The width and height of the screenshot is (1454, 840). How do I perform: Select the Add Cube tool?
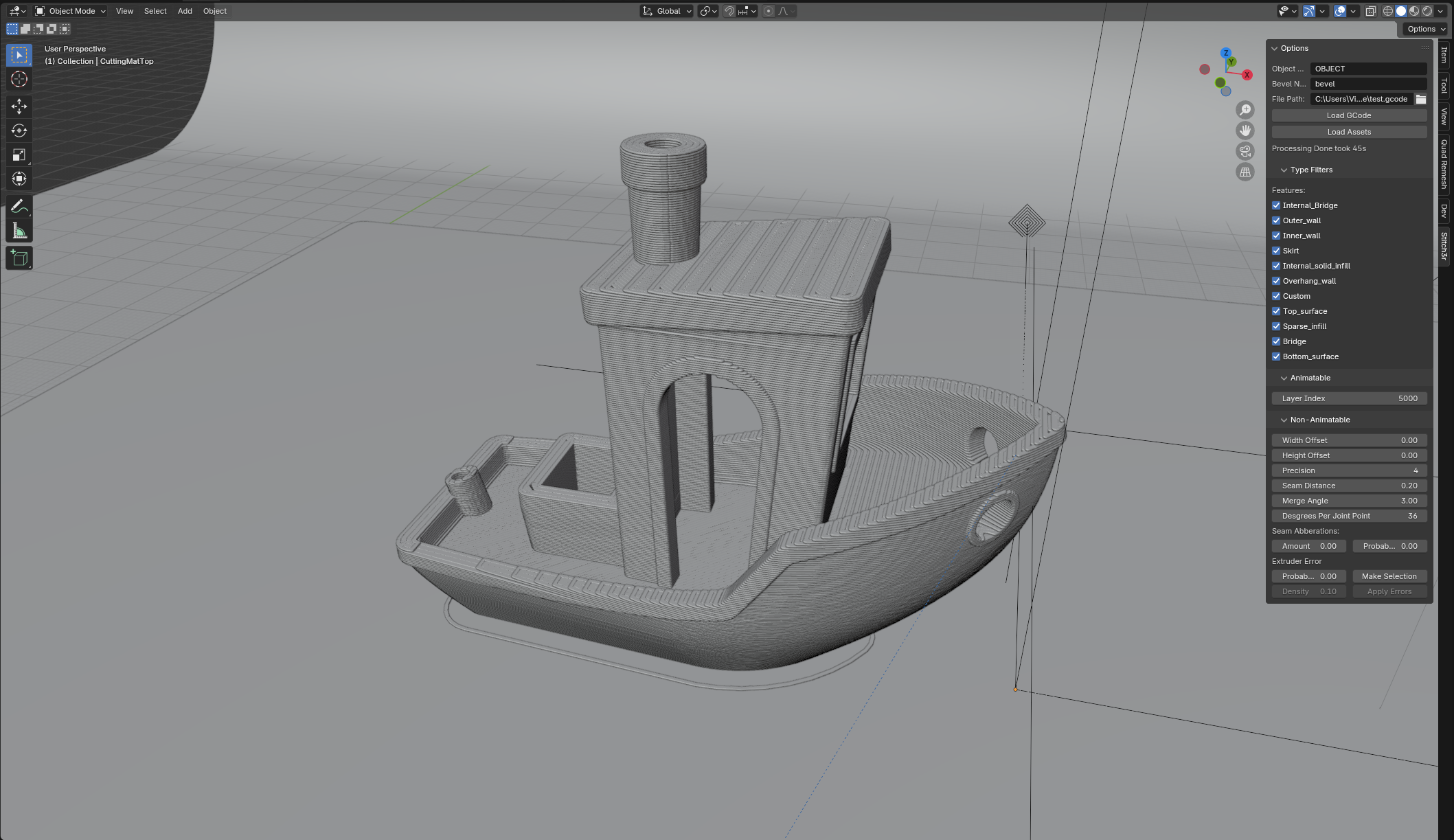pyautogui.click(x=19, y=258)
